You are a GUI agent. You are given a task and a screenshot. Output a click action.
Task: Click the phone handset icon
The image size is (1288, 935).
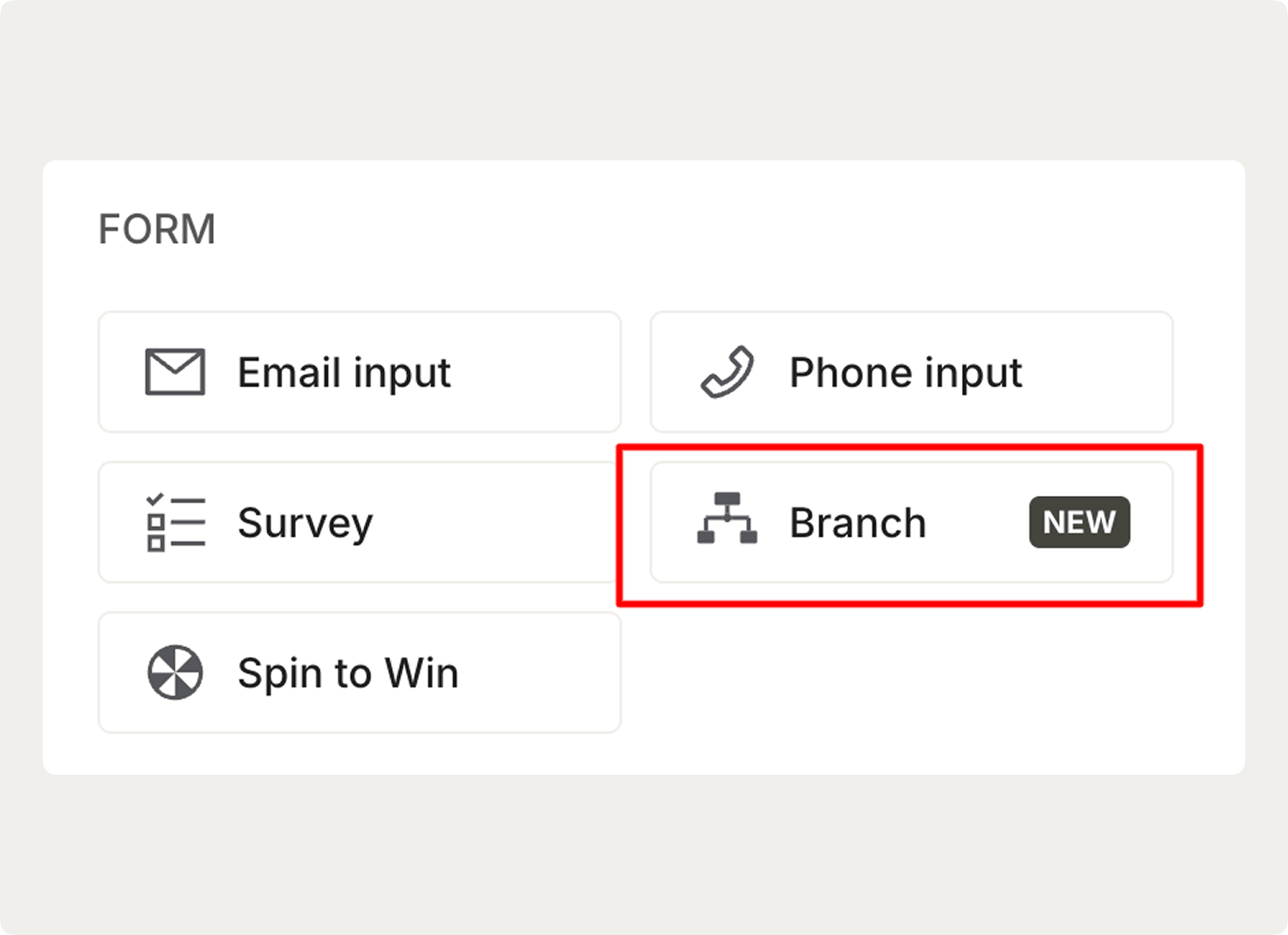pos(727,372)
